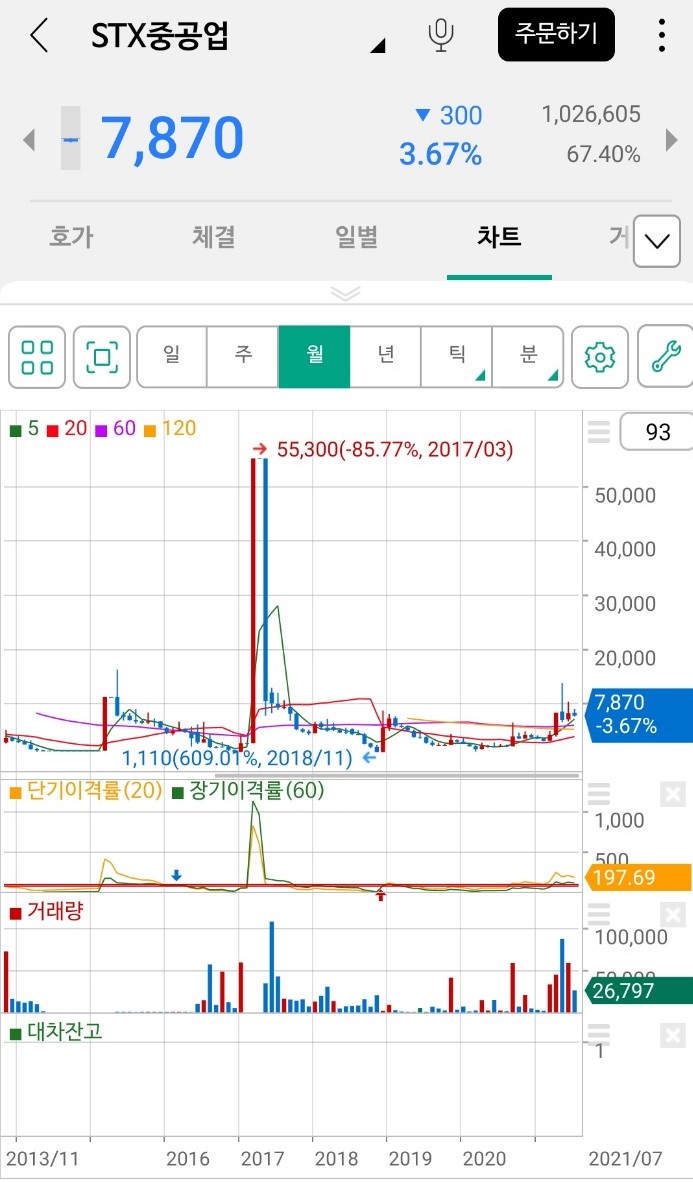
Task: Tap current price tag 7,870 on axis
Action: click(x=639, y=714)
